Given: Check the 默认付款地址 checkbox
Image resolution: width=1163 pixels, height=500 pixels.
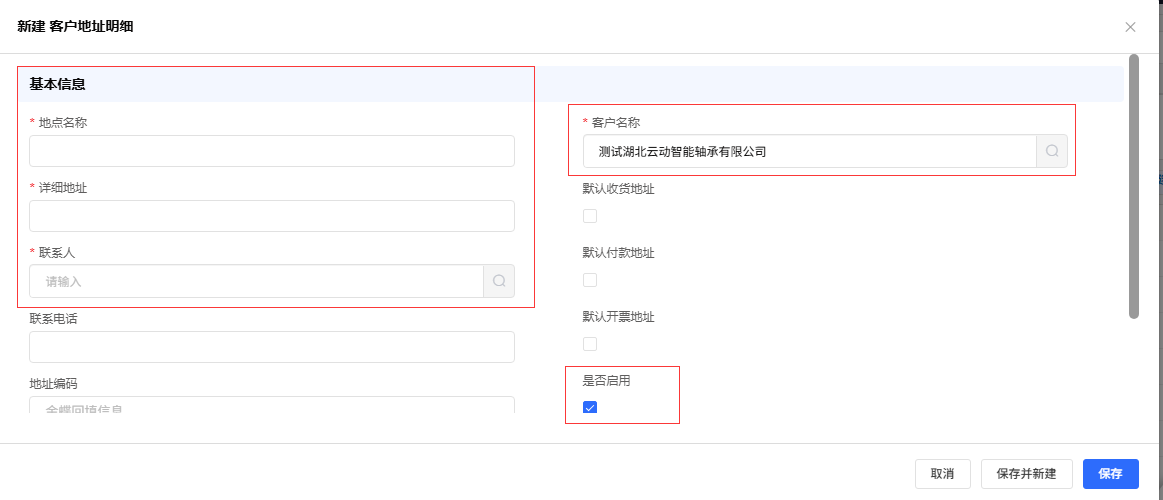Looking at the screenshot, I should click(x=590, y=280).
